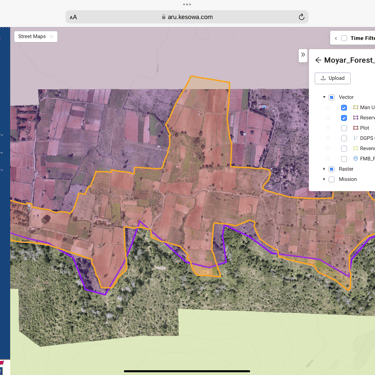Click the left chevron beside Time Filter

point(336,38)
